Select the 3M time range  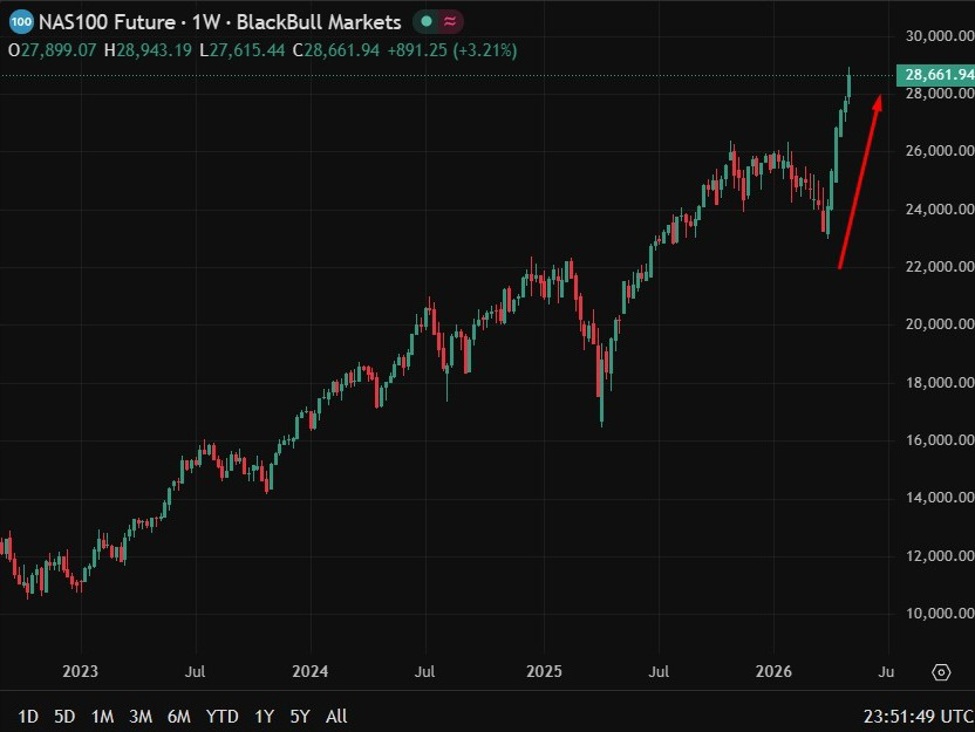[141, 716]
